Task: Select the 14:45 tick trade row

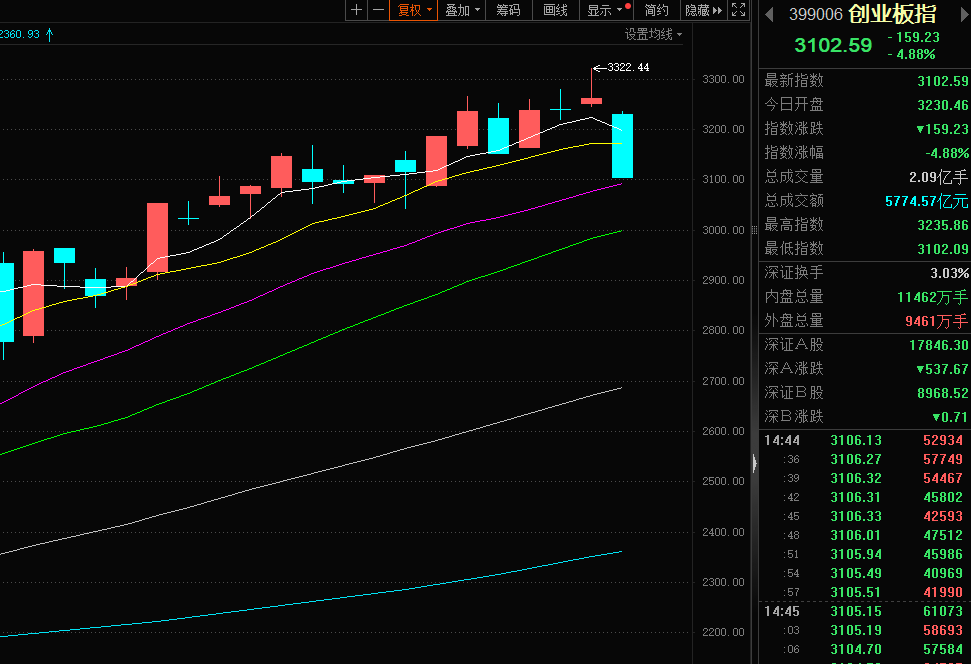Action: 865,610
